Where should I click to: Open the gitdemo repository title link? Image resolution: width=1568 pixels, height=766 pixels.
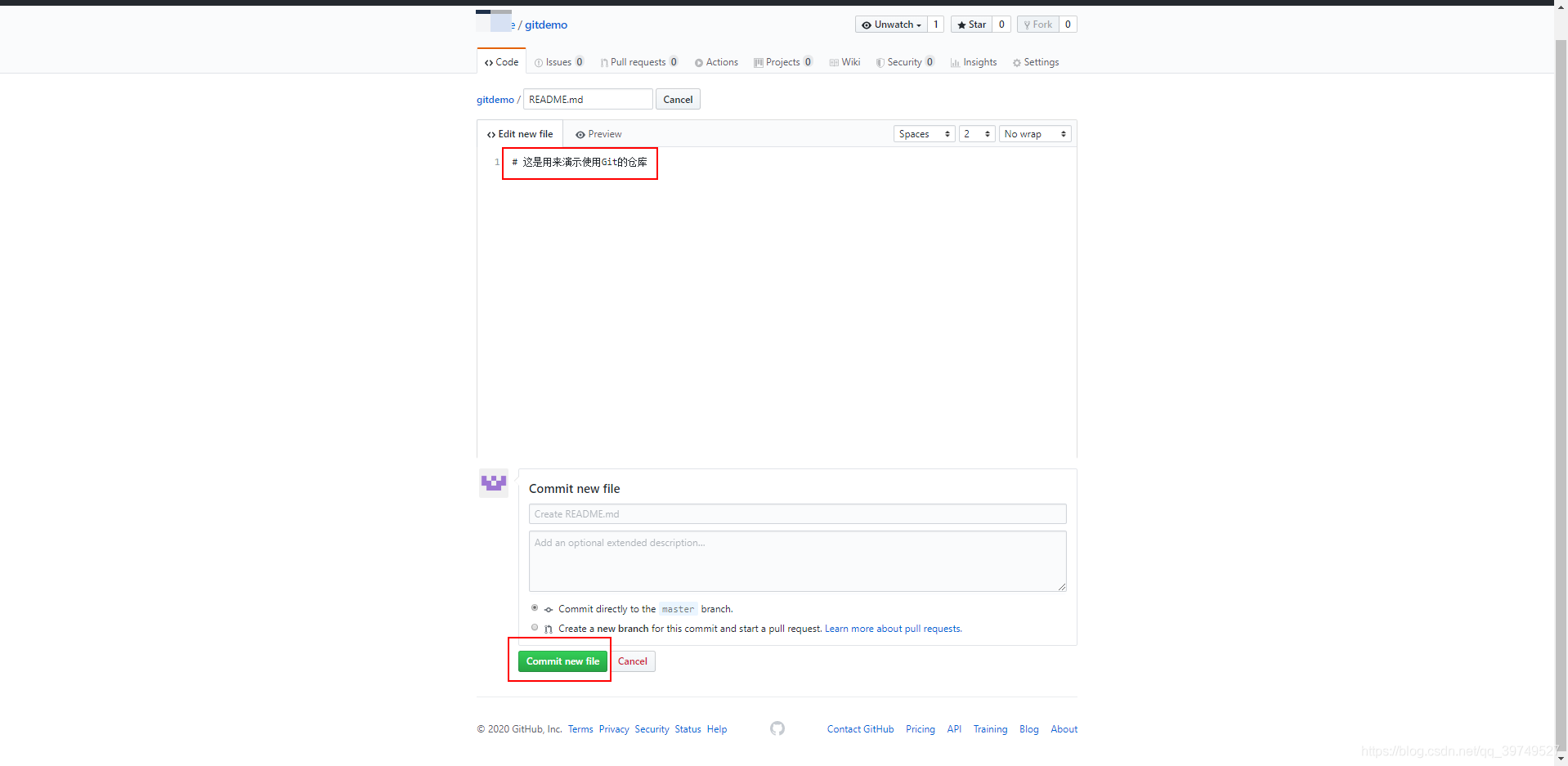[x=546, y=25]
